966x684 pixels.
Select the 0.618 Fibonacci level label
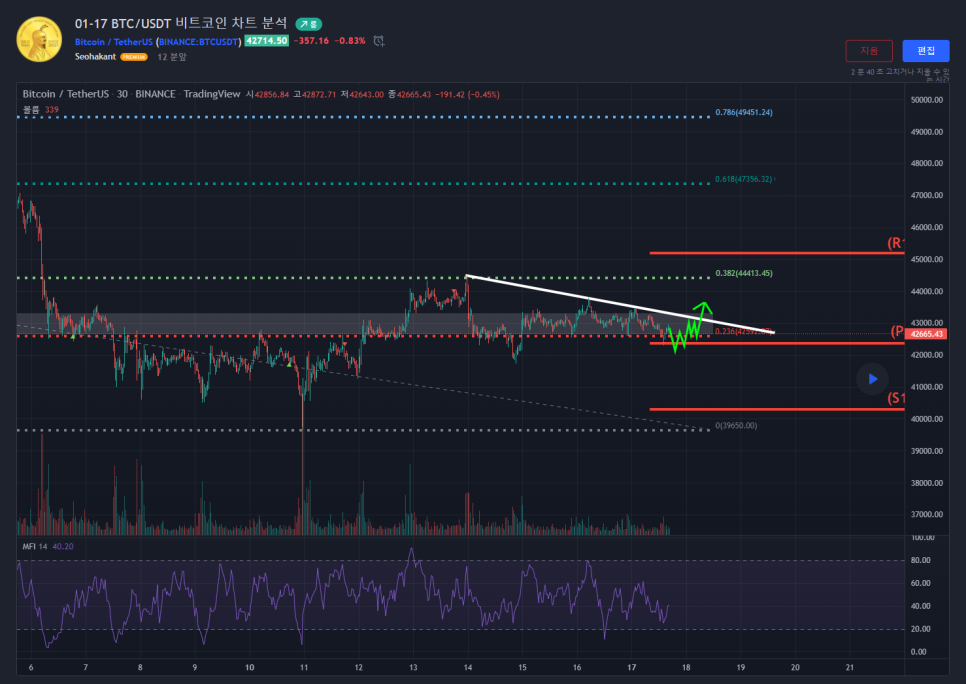(743, 180)
